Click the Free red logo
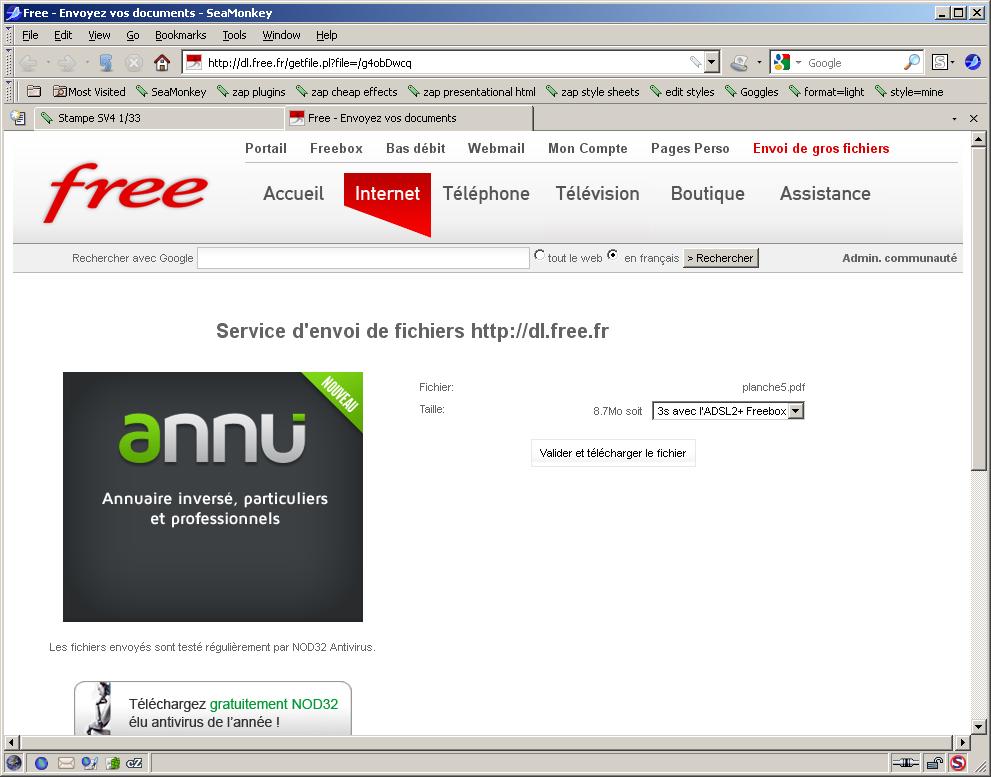 coord(126,192)
